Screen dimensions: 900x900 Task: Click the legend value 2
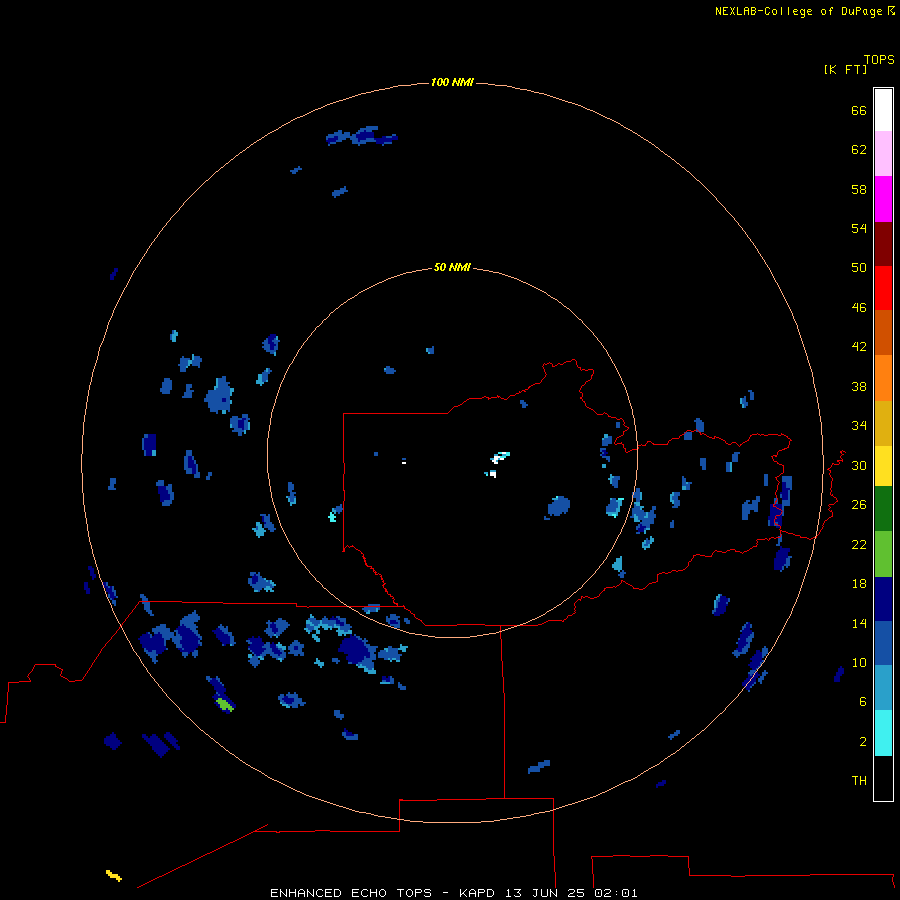click(862, 741)
